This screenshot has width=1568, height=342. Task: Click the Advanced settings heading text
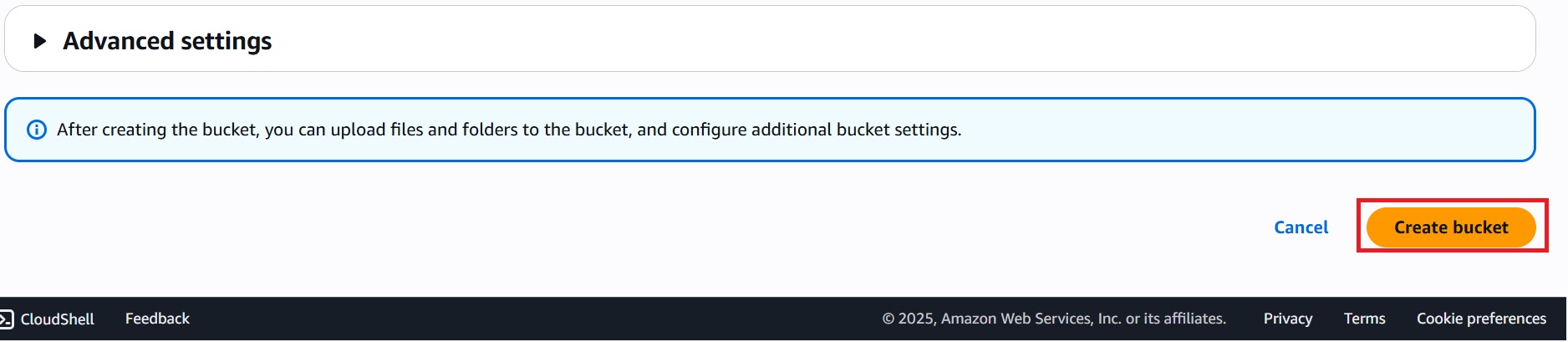point(167,41)
